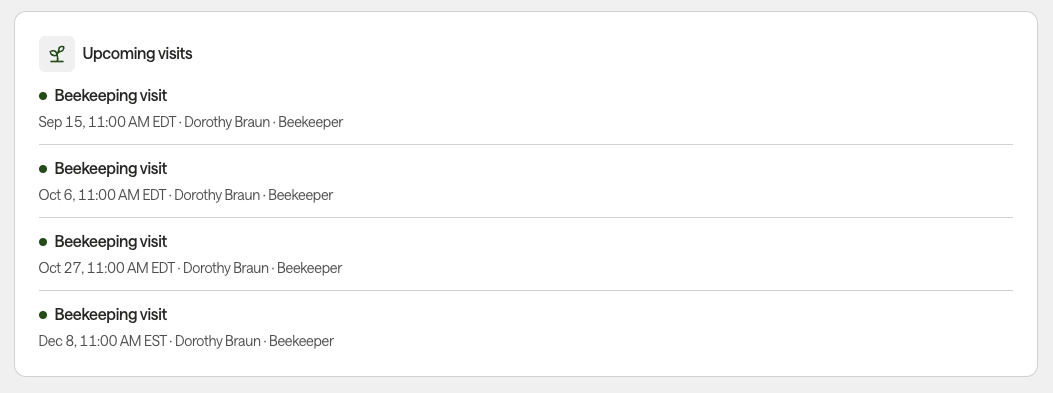
Task: Click Dorothy Braun in the Dec 8 visit
Action: [x=218, y=341]
